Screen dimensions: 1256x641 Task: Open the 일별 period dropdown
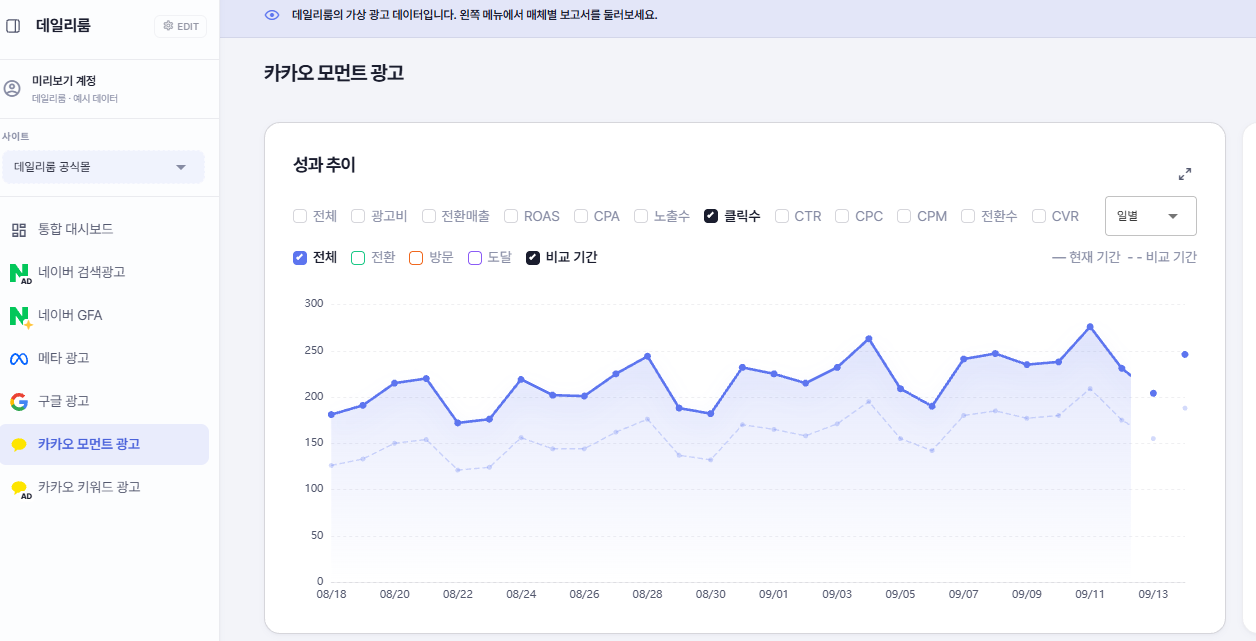1151,216
